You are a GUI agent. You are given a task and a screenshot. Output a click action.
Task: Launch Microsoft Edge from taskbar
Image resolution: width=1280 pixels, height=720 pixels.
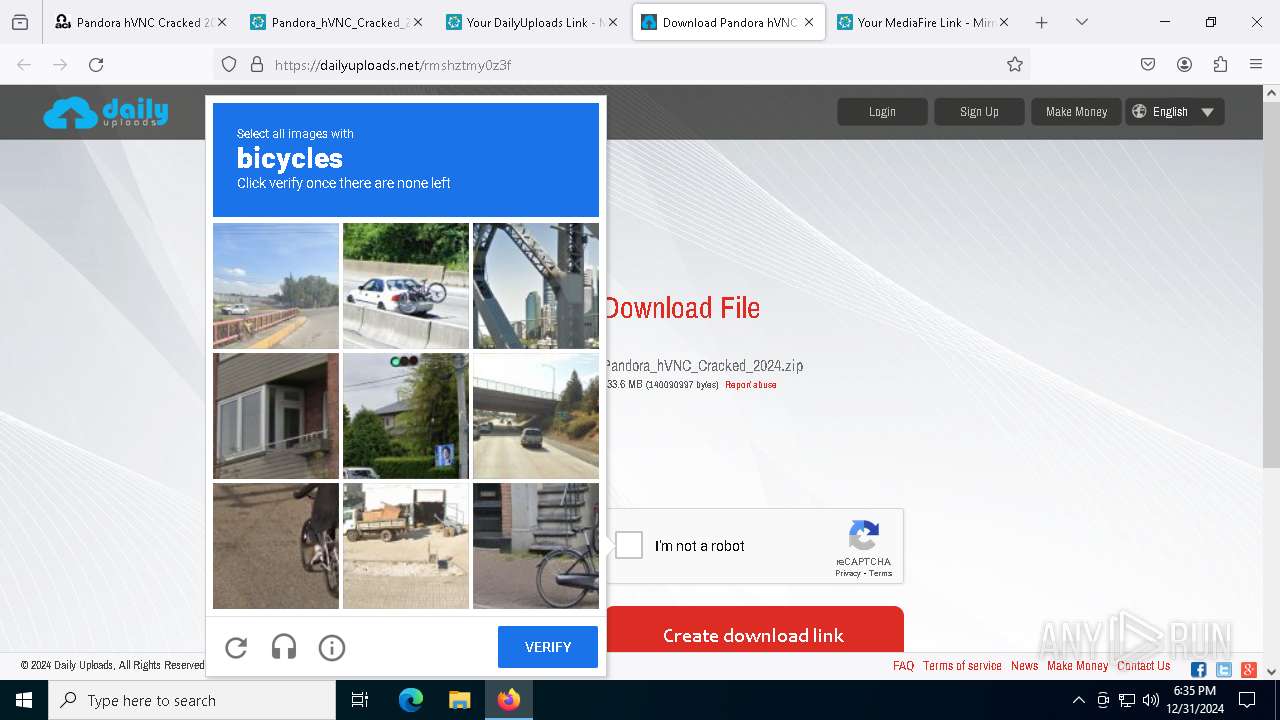coord(411,700)
